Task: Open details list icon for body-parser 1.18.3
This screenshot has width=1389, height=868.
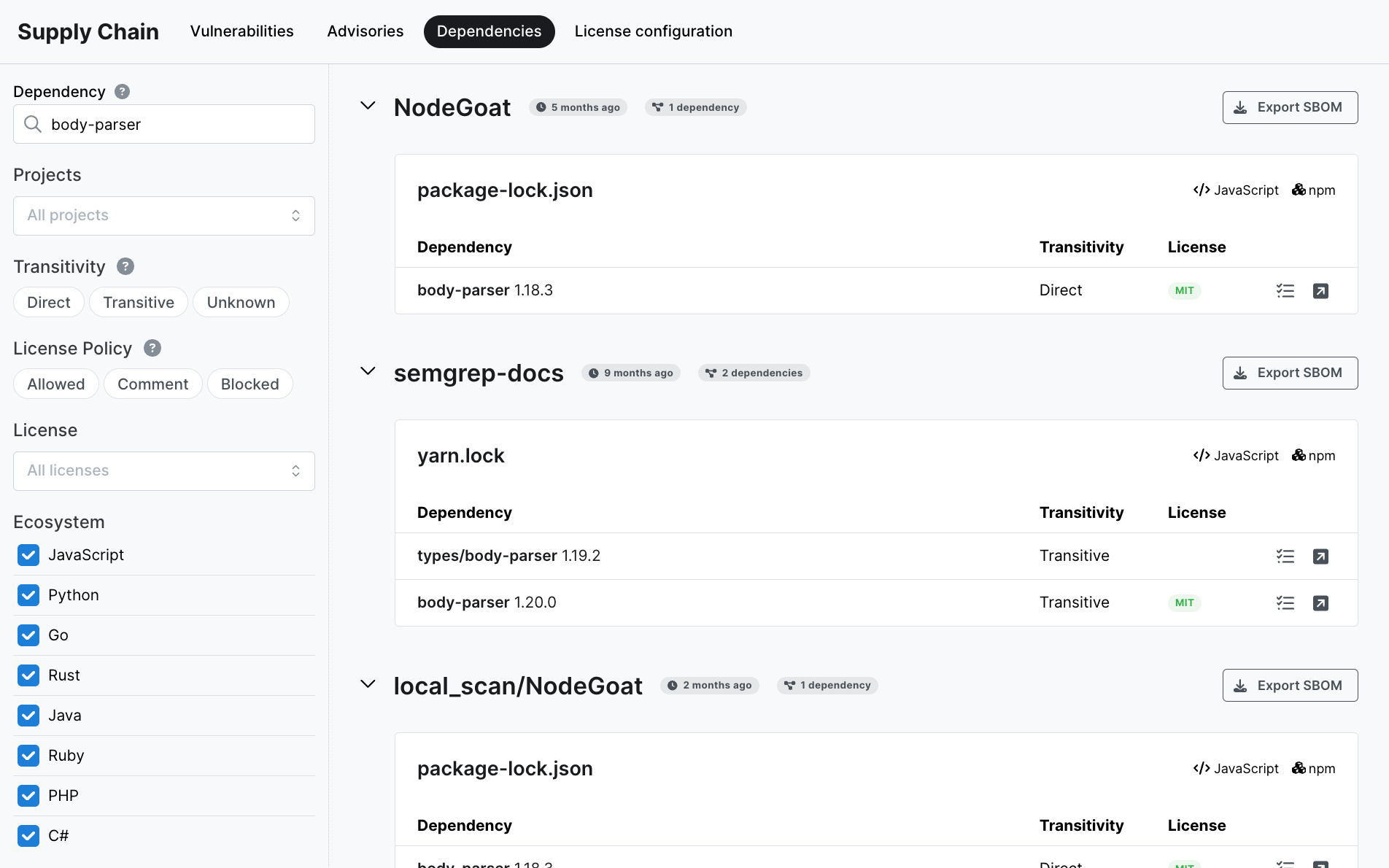Action: pos(1285,291)
